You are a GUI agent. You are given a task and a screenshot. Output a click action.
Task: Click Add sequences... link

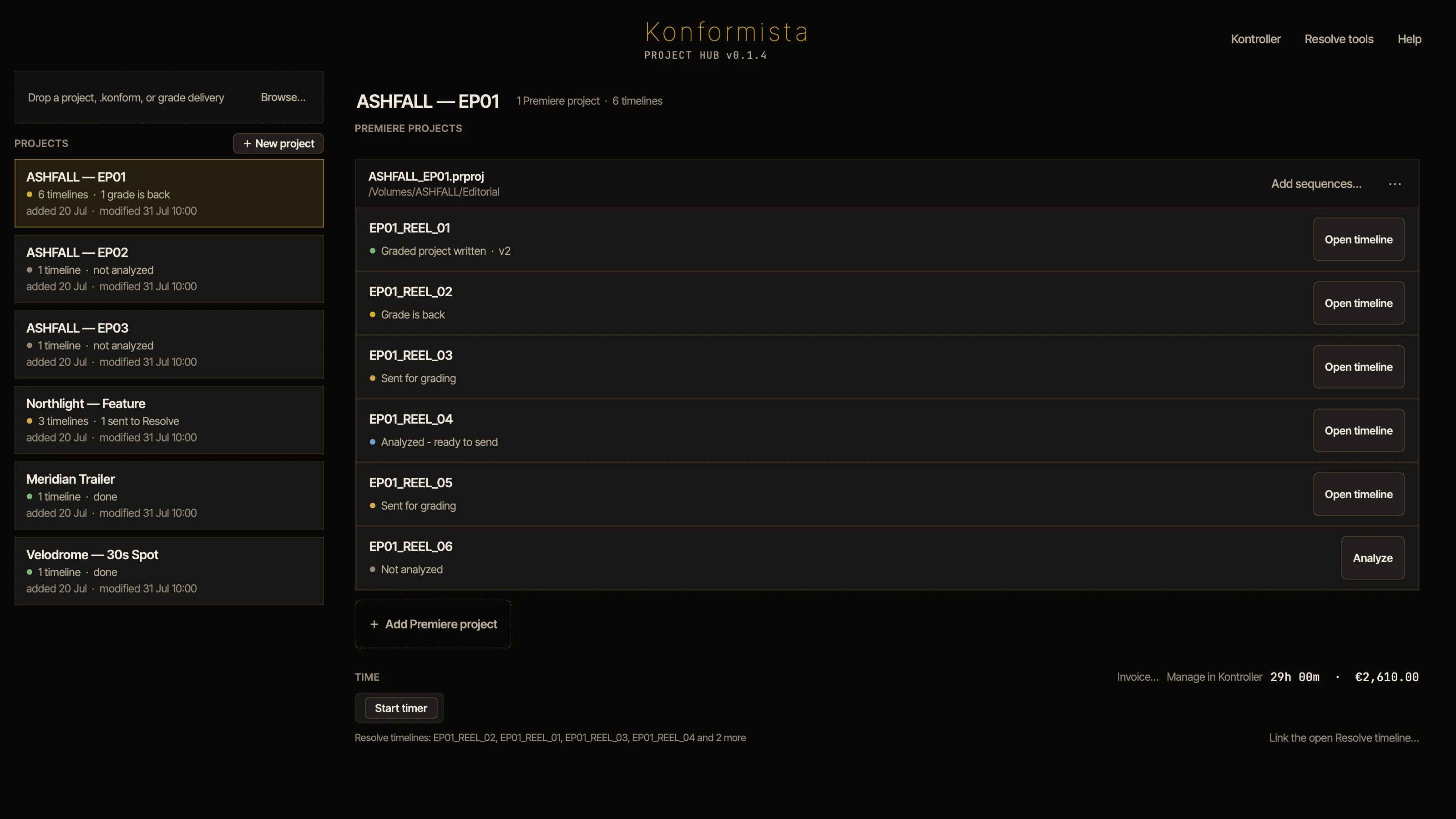(x=1316, y=184)
